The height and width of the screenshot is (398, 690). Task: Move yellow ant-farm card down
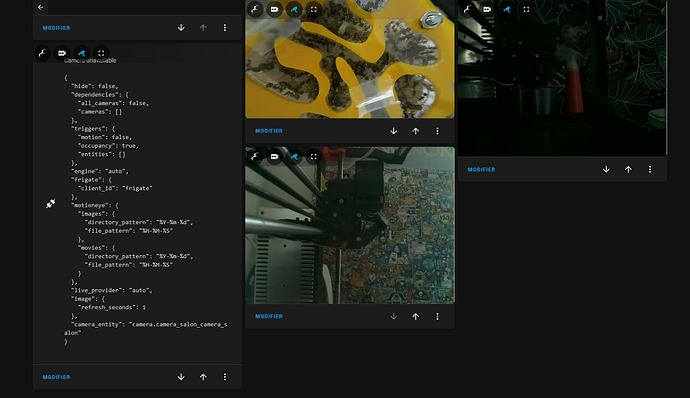point(393,131)
